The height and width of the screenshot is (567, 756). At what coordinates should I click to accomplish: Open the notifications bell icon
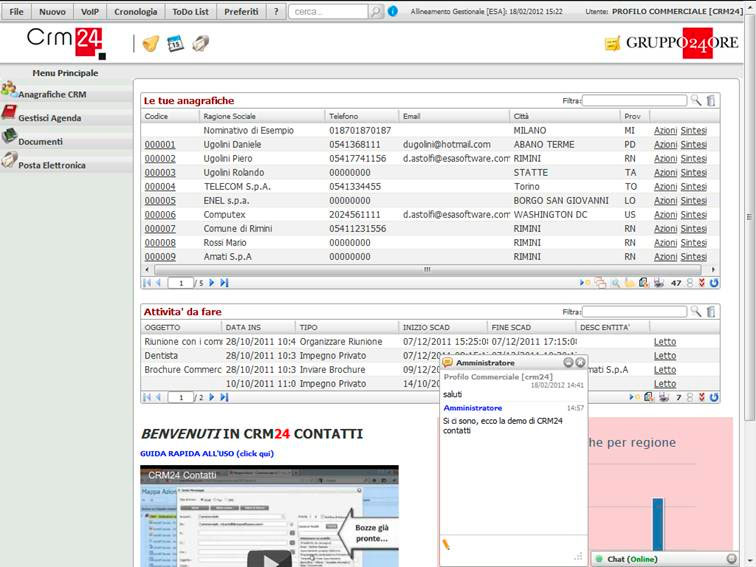point(151,44)
